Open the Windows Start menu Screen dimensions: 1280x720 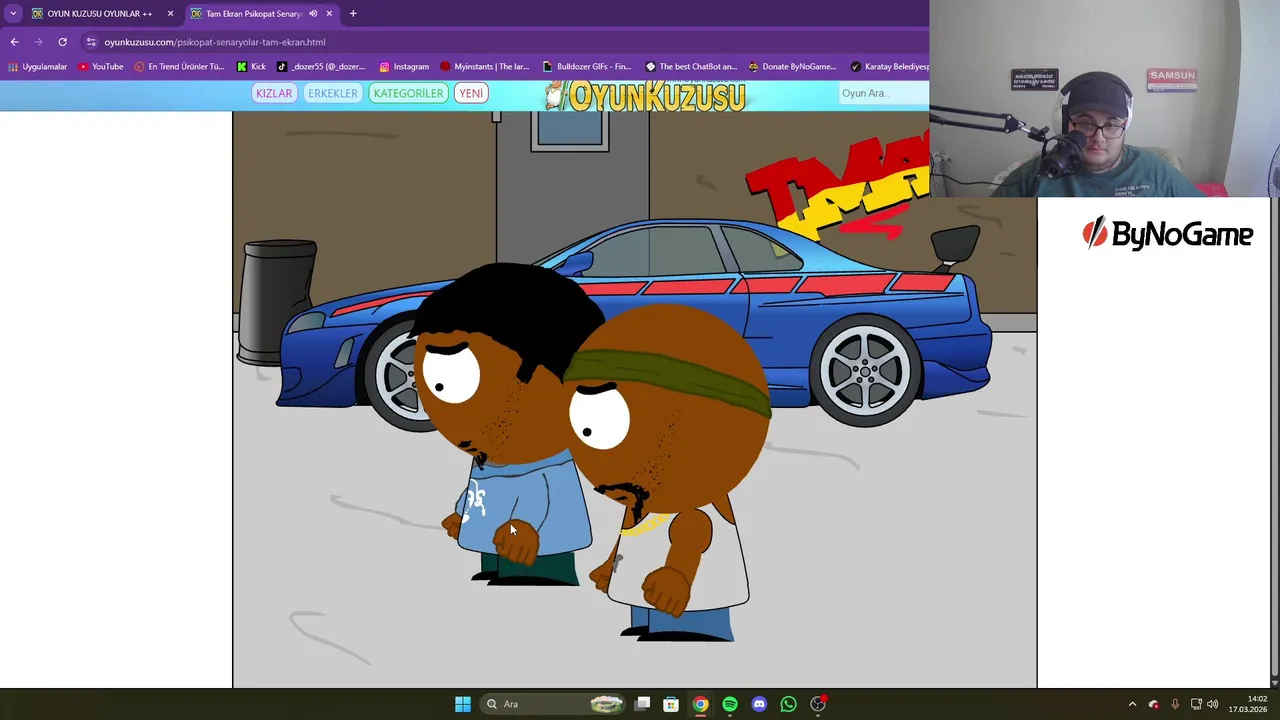pyautogui.click(x=462, y=704)
